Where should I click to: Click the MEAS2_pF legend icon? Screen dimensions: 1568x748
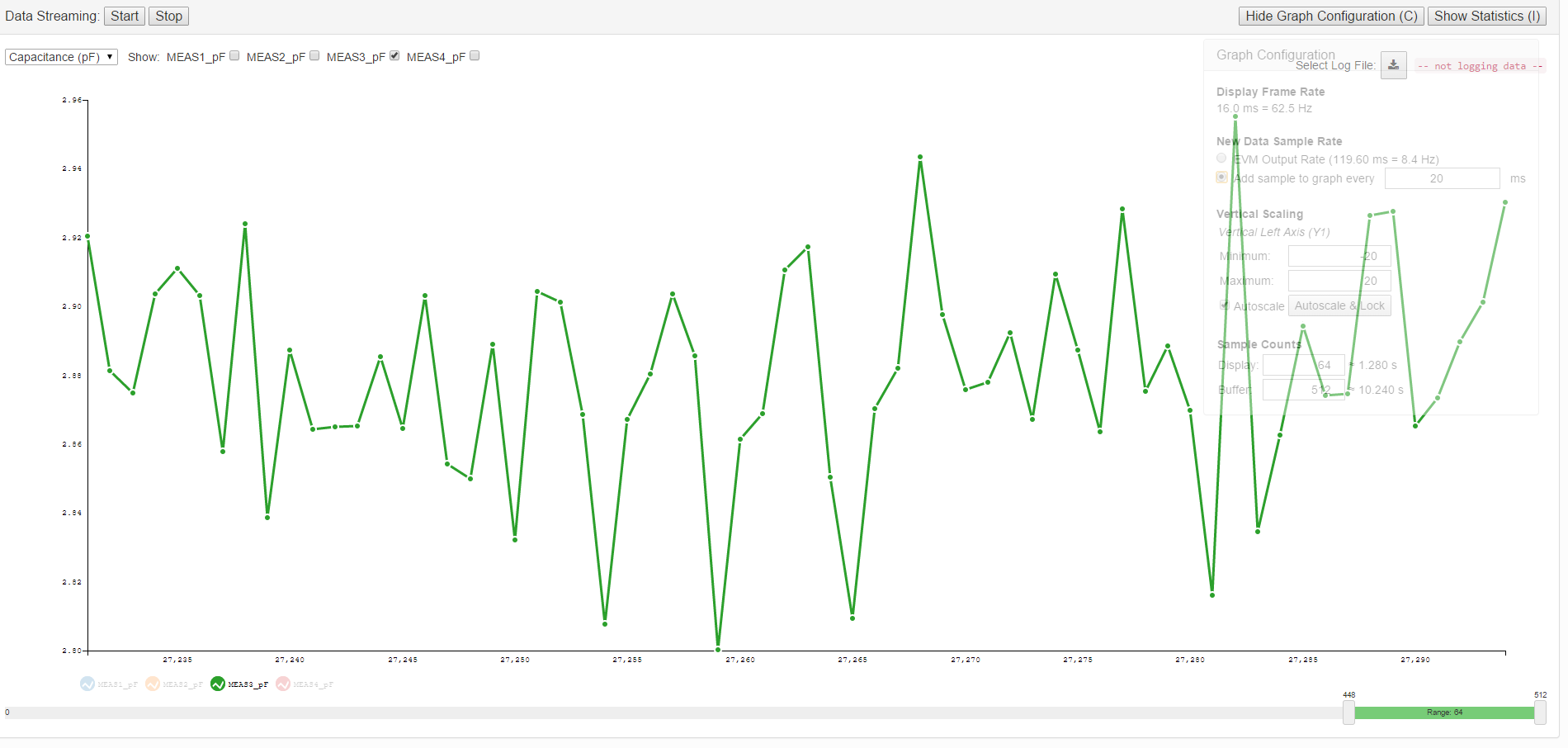tap(153, 684)
